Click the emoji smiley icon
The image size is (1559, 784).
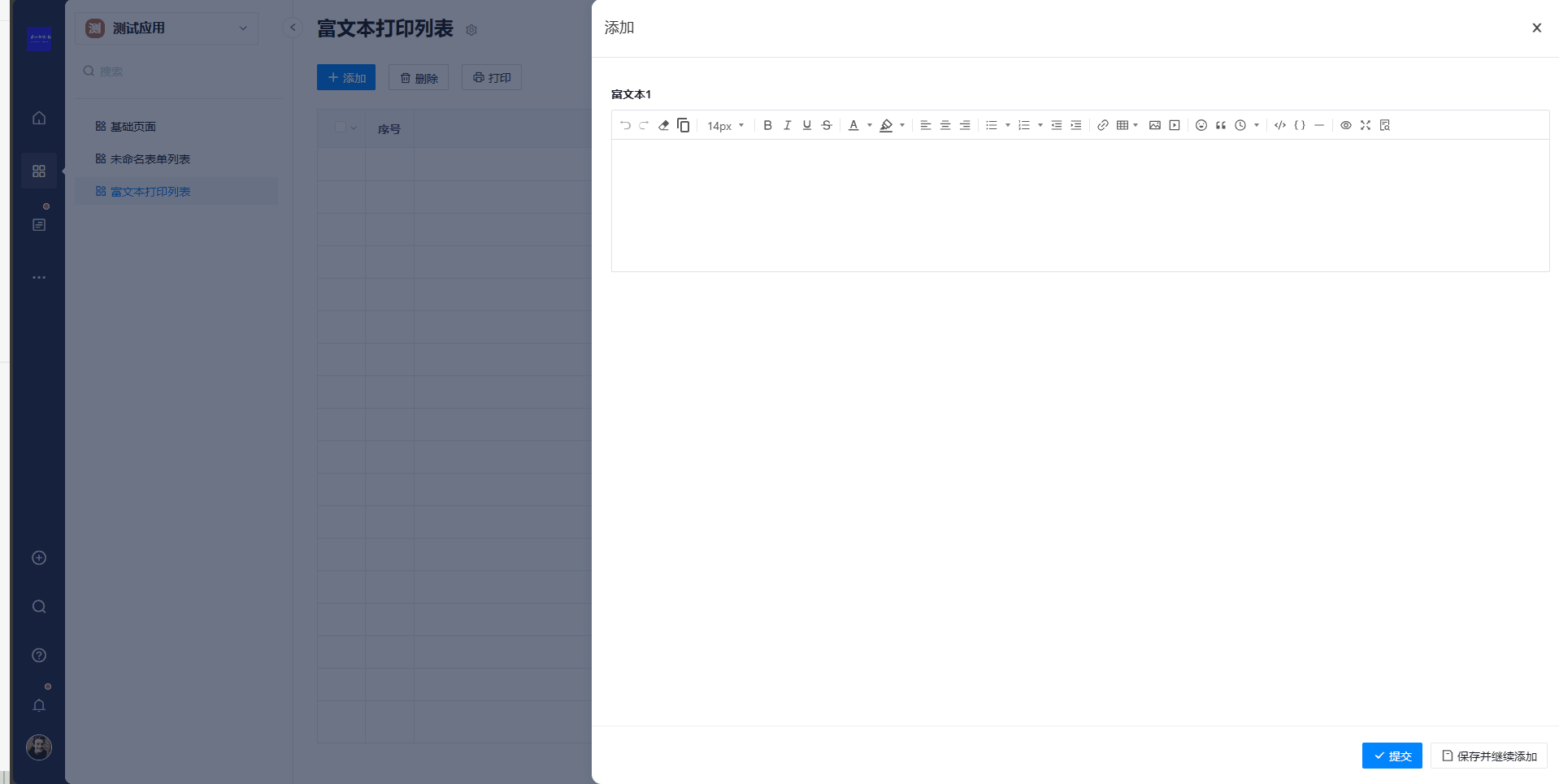coord(1201,125)
